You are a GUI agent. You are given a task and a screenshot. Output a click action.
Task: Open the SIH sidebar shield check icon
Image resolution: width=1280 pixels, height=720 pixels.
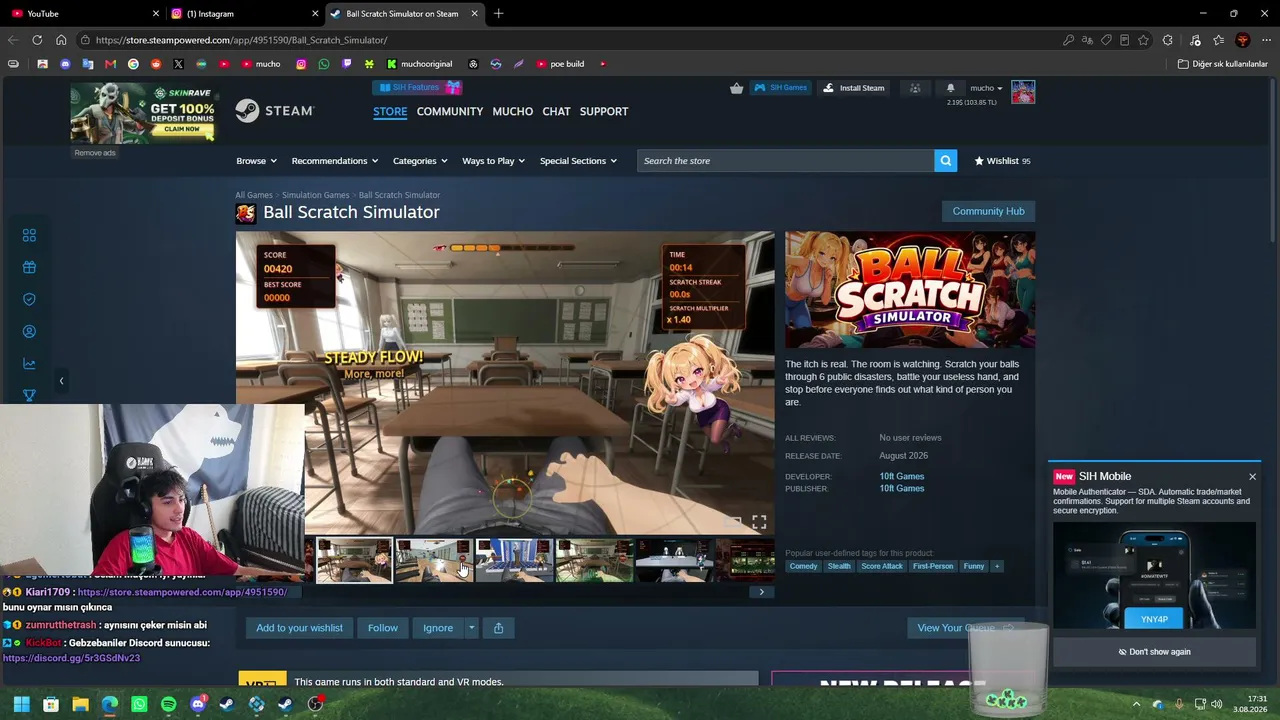click(29, 299)
